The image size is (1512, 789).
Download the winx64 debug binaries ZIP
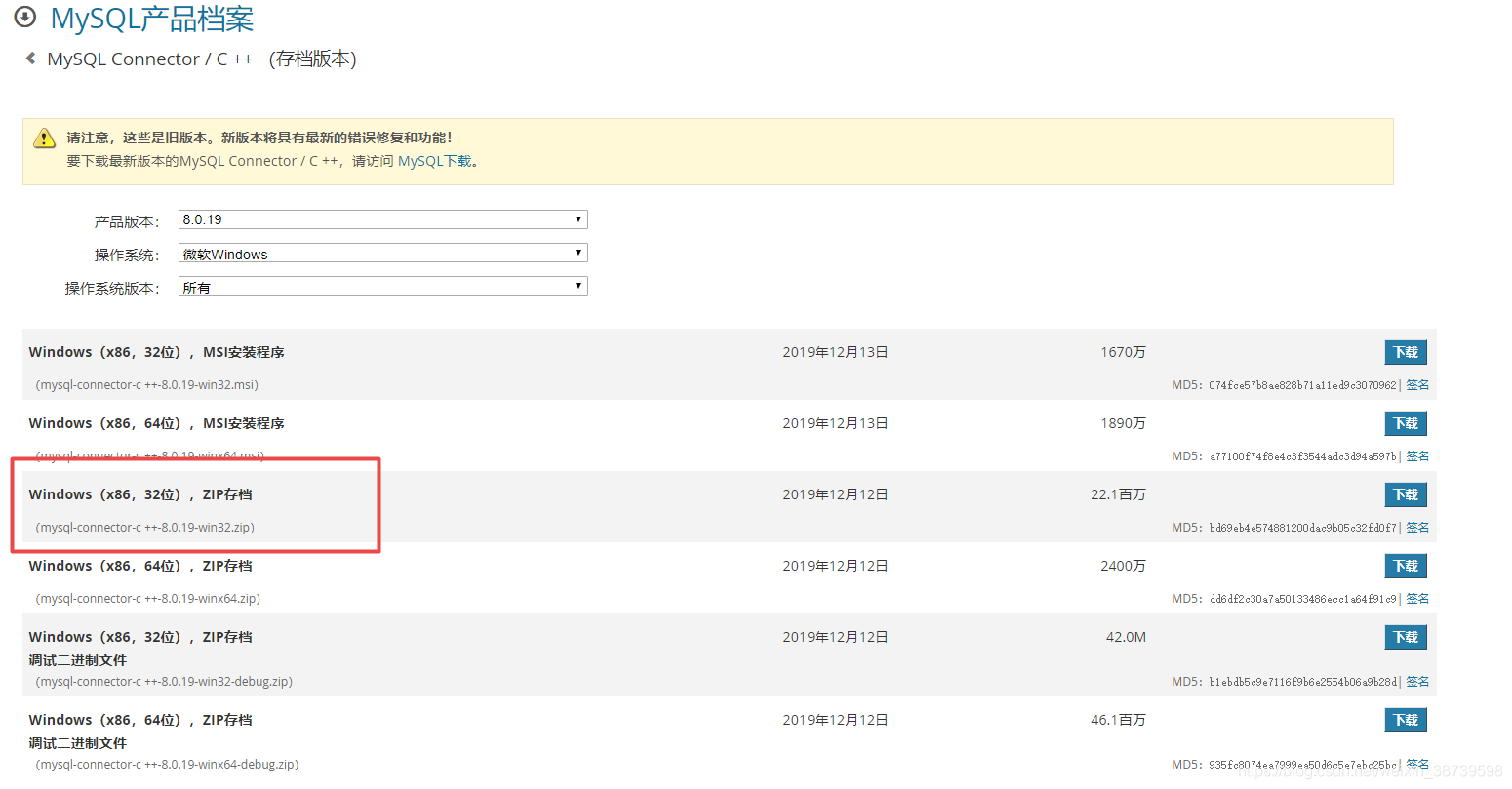coord(1406,720)
